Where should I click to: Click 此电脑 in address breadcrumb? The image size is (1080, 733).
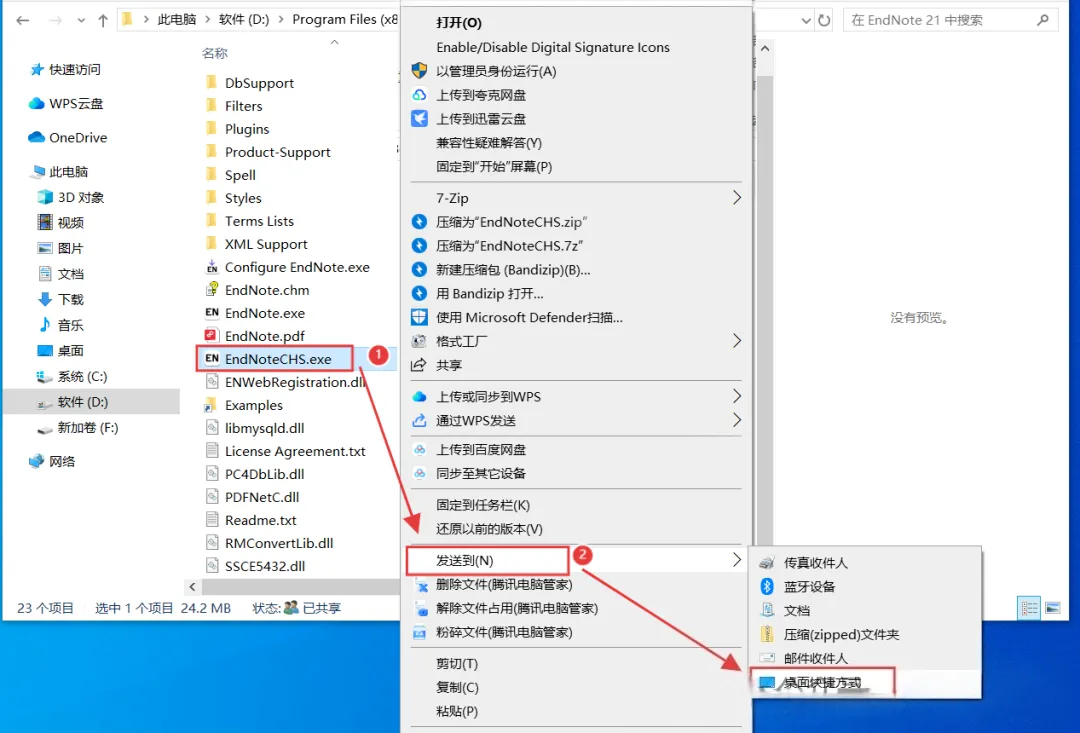[x=177, y=19]
